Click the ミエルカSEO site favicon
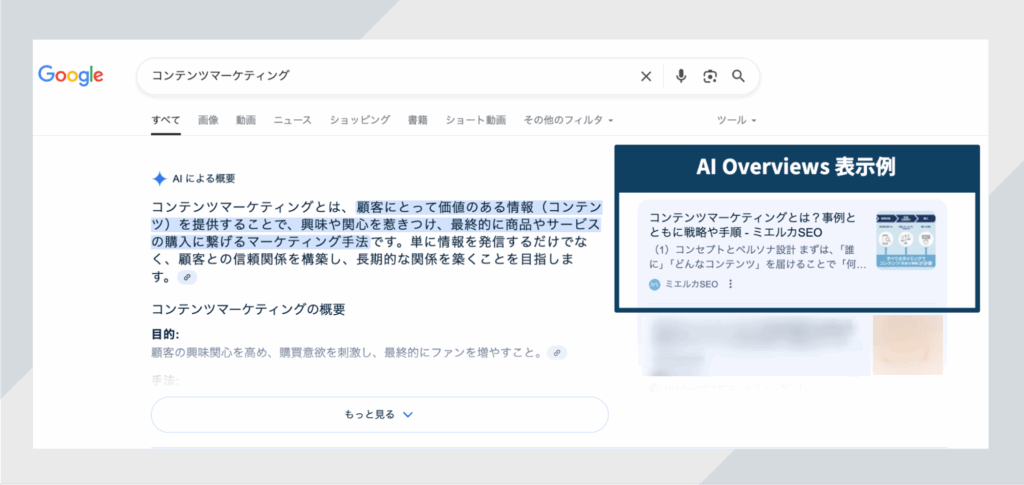The height and width of the screenshot is (485, 1024). coord(655,285)
